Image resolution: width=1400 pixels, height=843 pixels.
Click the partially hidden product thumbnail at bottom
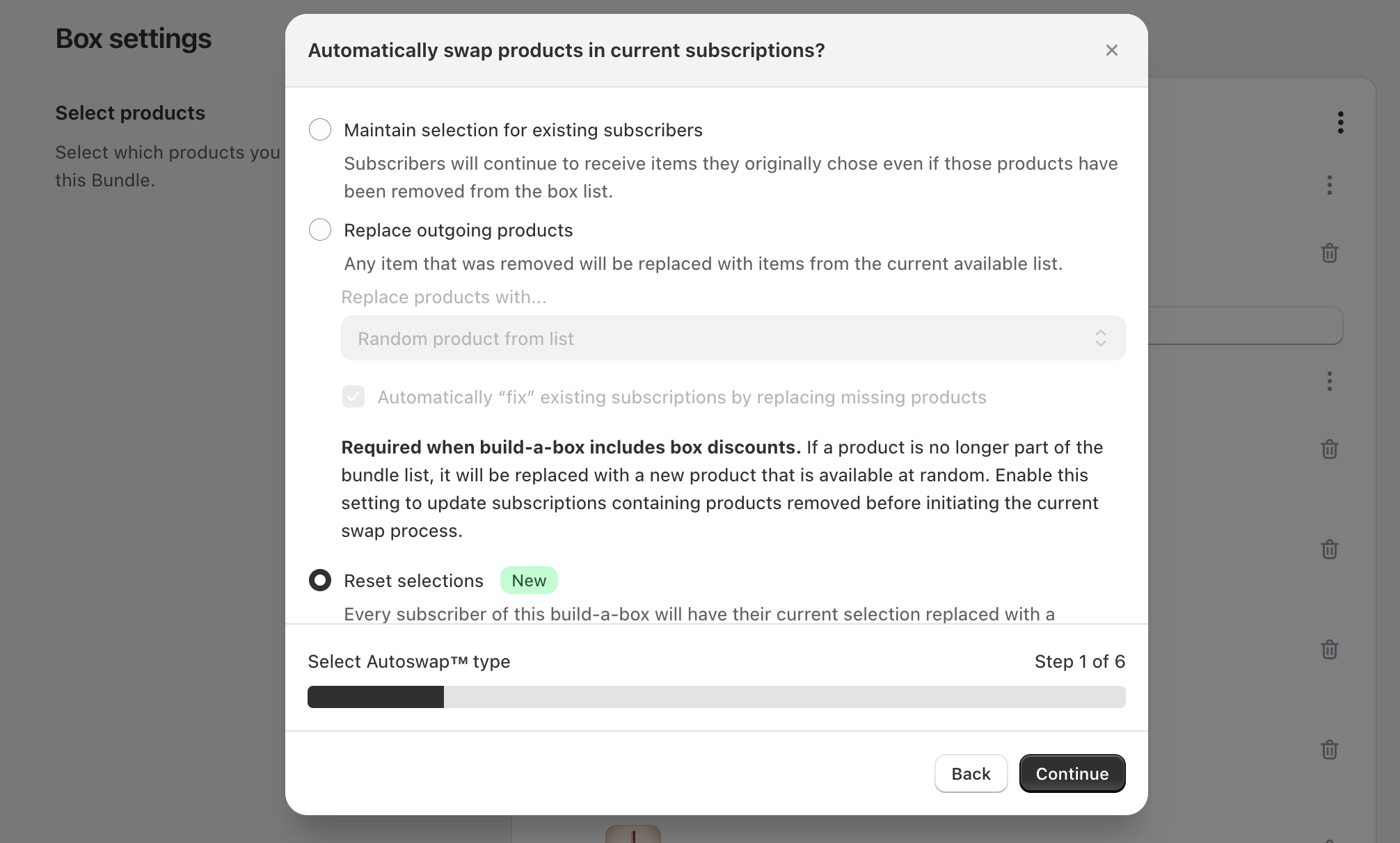tap(633, 834)
